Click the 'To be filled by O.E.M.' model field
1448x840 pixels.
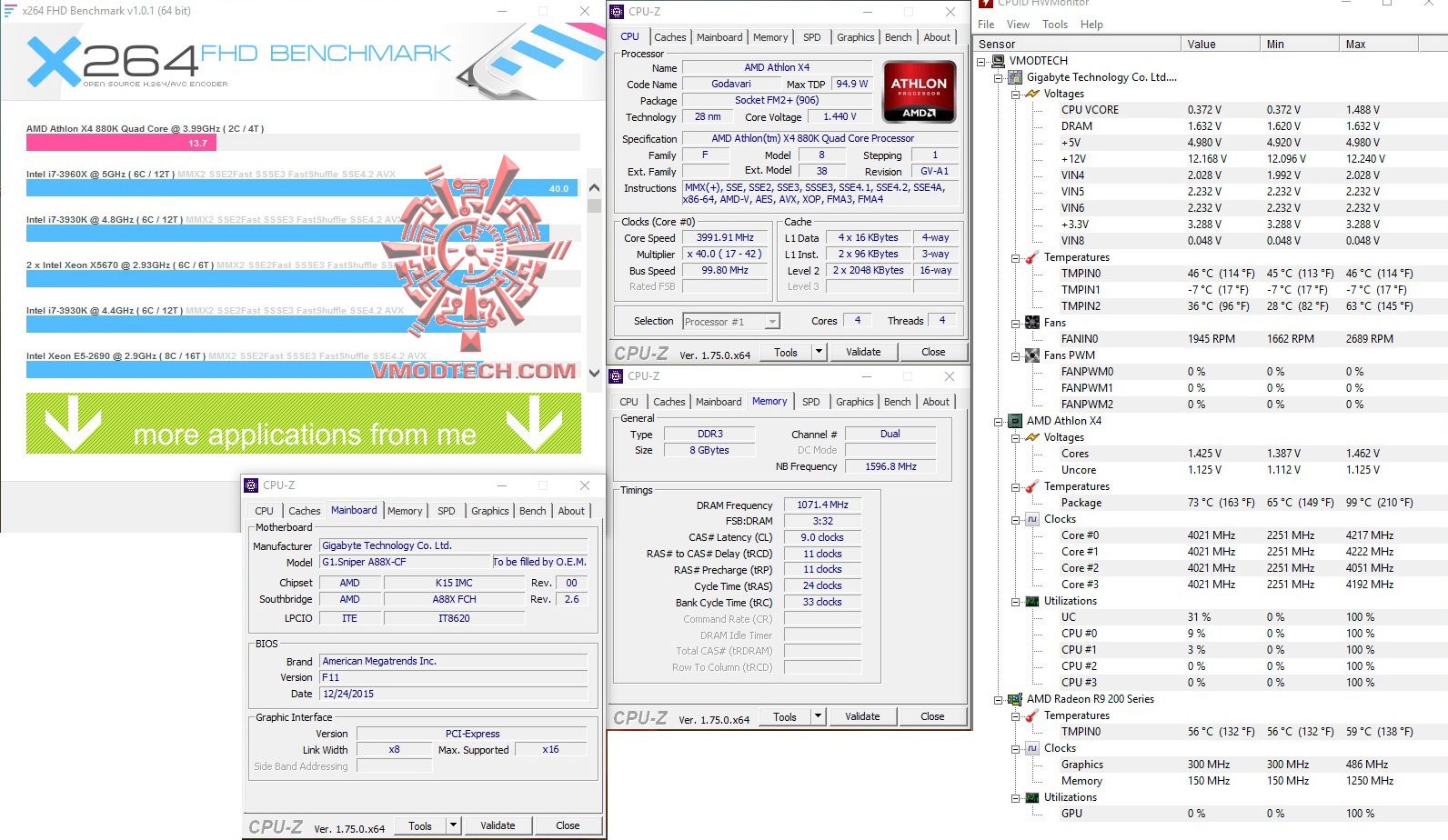point(539,562)
